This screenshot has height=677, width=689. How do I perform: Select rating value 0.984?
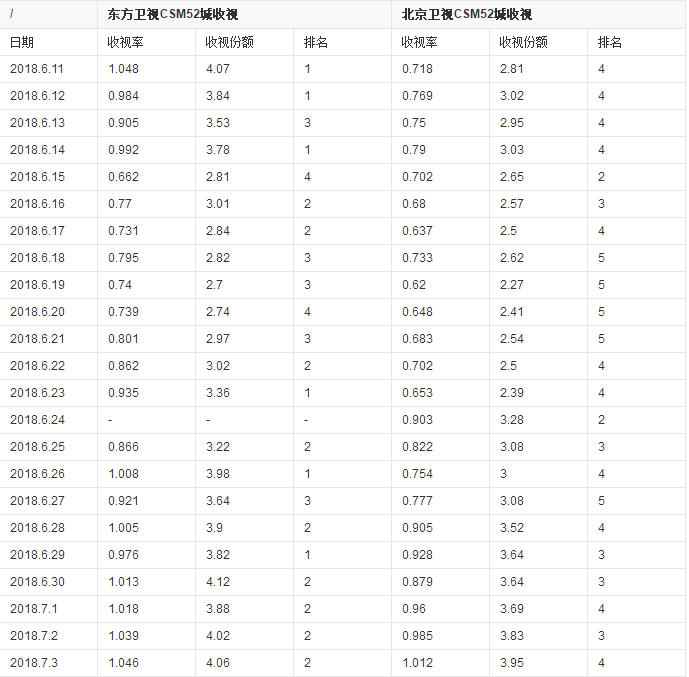123,96
